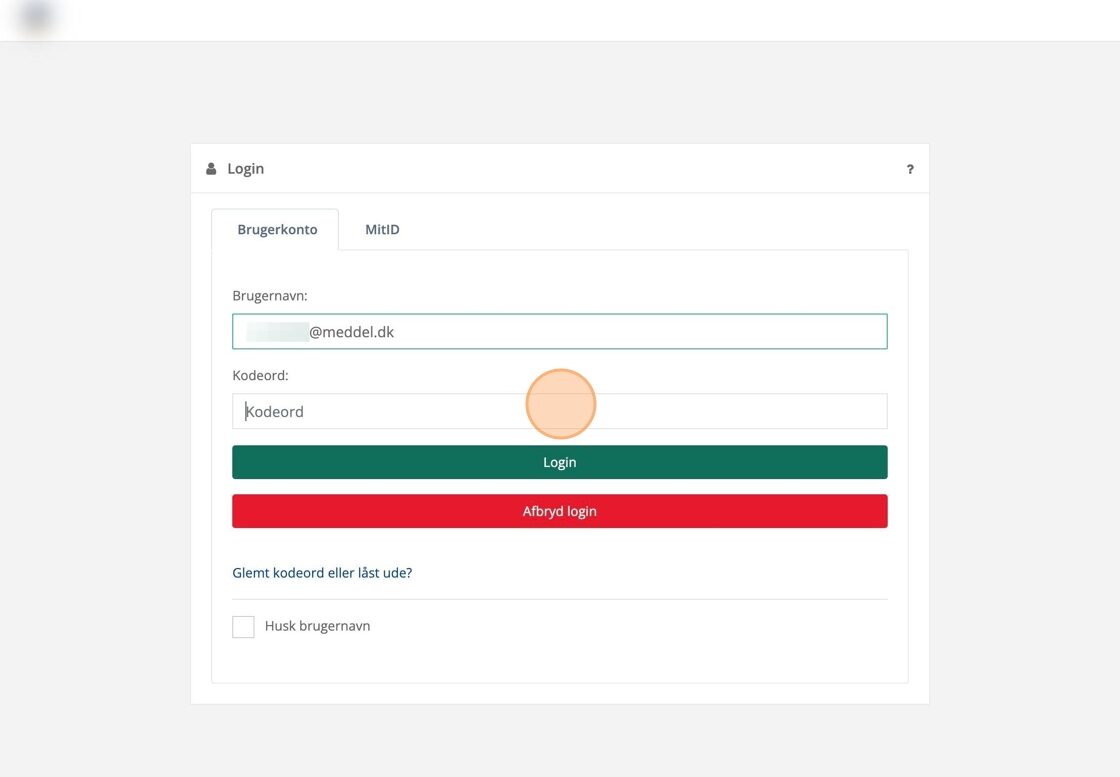Viewport: 1120px width, 777px height.
Task: Click the Kodeord: field label
Action: [260, 376]
